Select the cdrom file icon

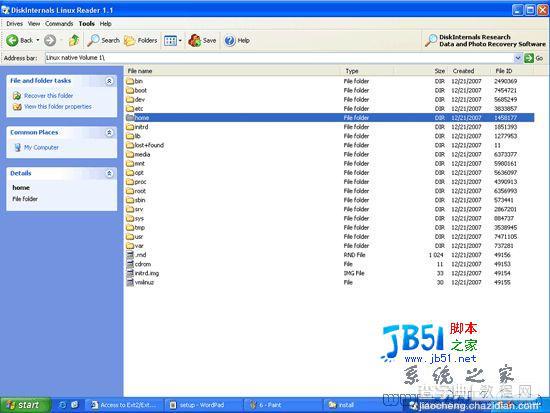pyautogui.click(x=130, y=264)
